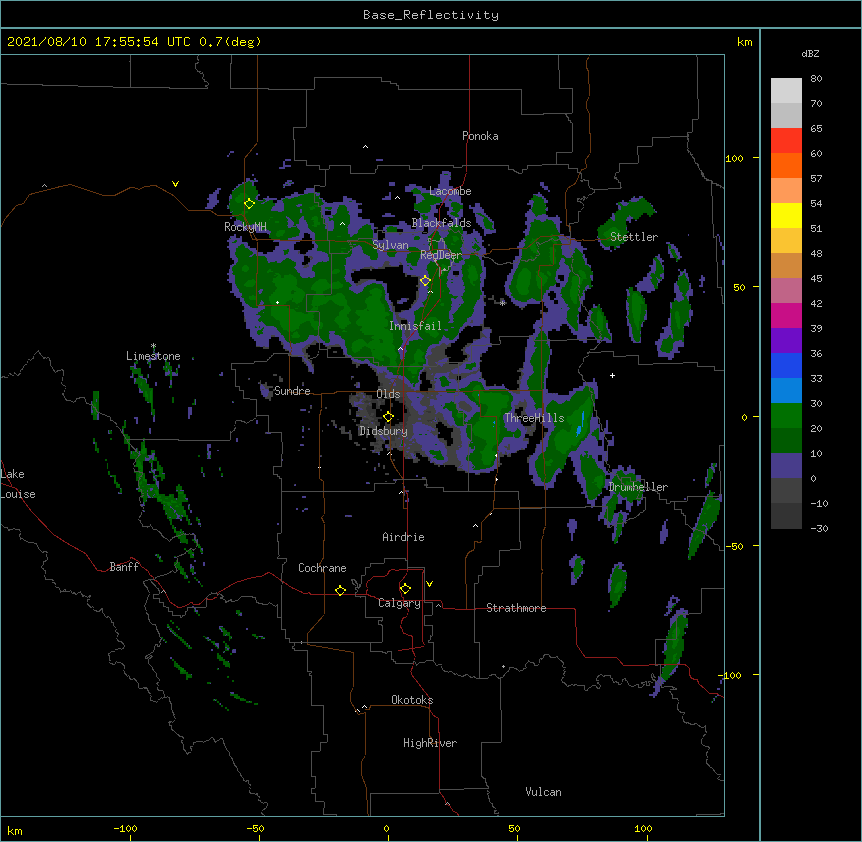
Task: Pick the slate purple 10-0 dBZ legend color
Action: [786, 466]
